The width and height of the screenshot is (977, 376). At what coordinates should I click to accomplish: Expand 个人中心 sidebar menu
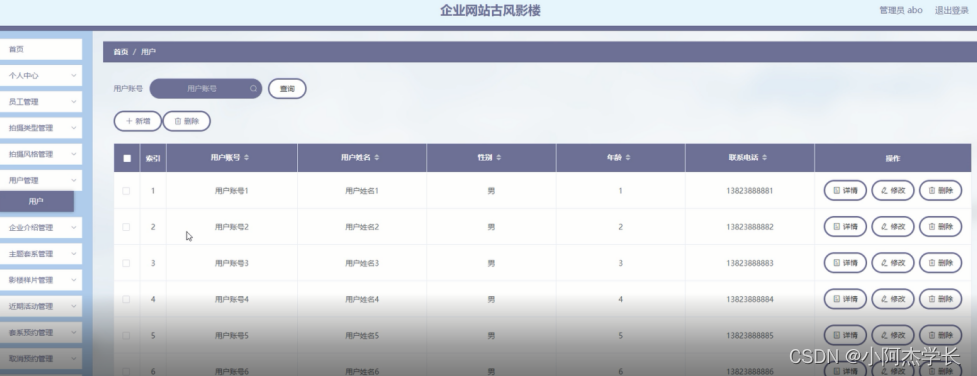click(x=41, y=75)
